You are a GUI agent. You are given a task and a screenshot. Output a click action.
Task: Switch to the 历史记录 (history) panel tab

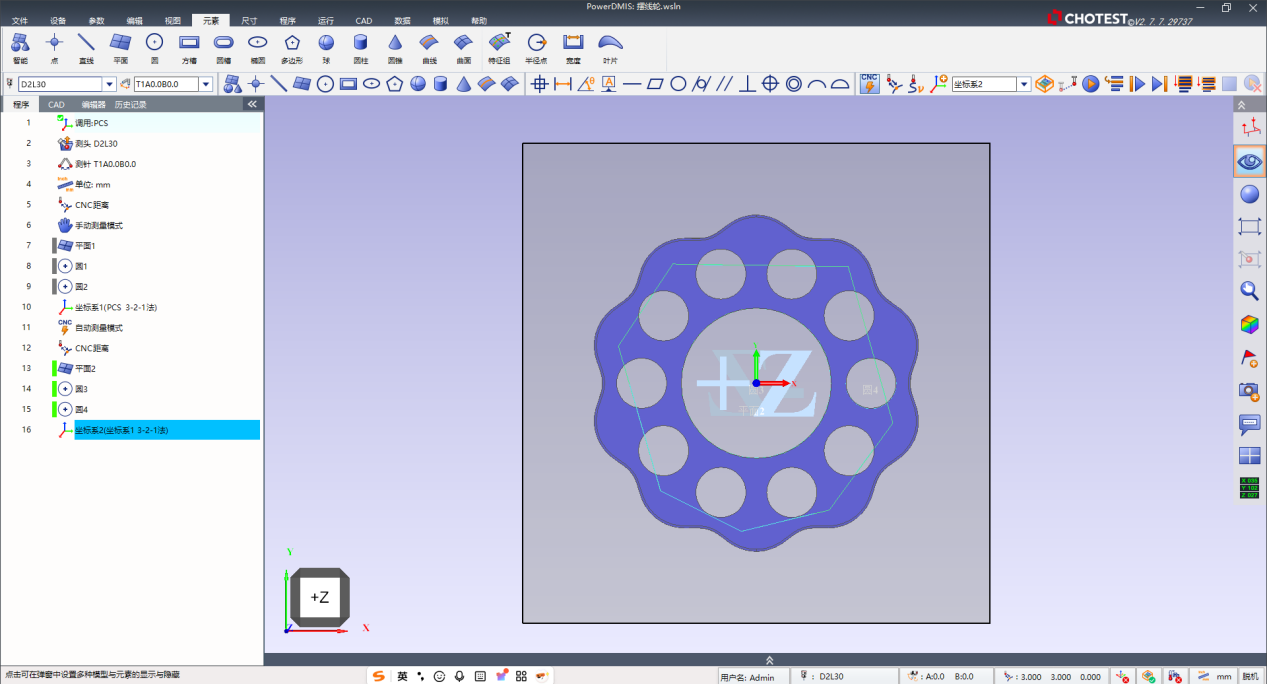coord(130,104)
